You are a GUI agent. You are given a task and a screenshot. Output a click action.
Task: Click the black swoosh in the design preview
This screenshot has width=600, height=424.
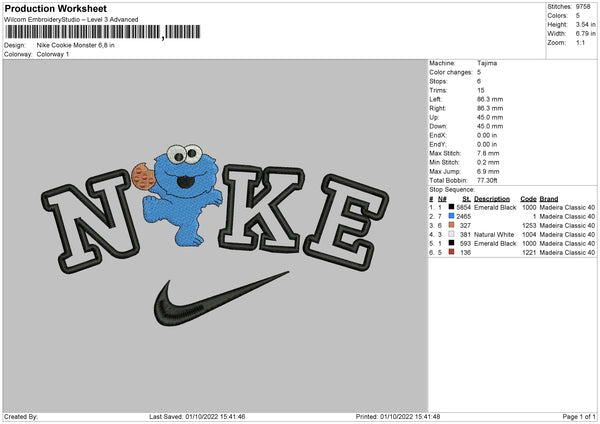(221, 299)
